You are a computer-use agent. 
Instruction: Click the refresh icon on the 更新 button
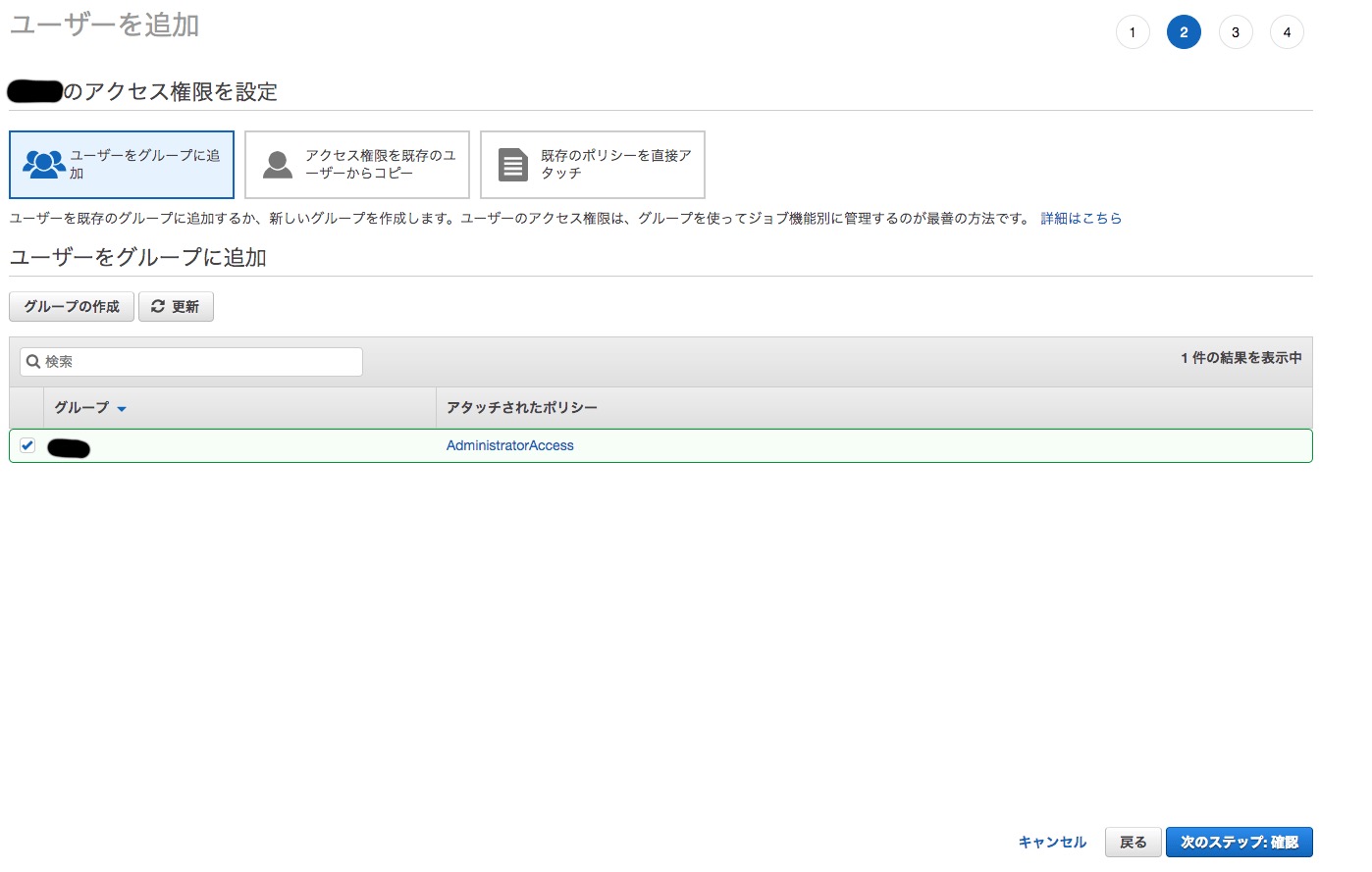click(x=155, y=306)
